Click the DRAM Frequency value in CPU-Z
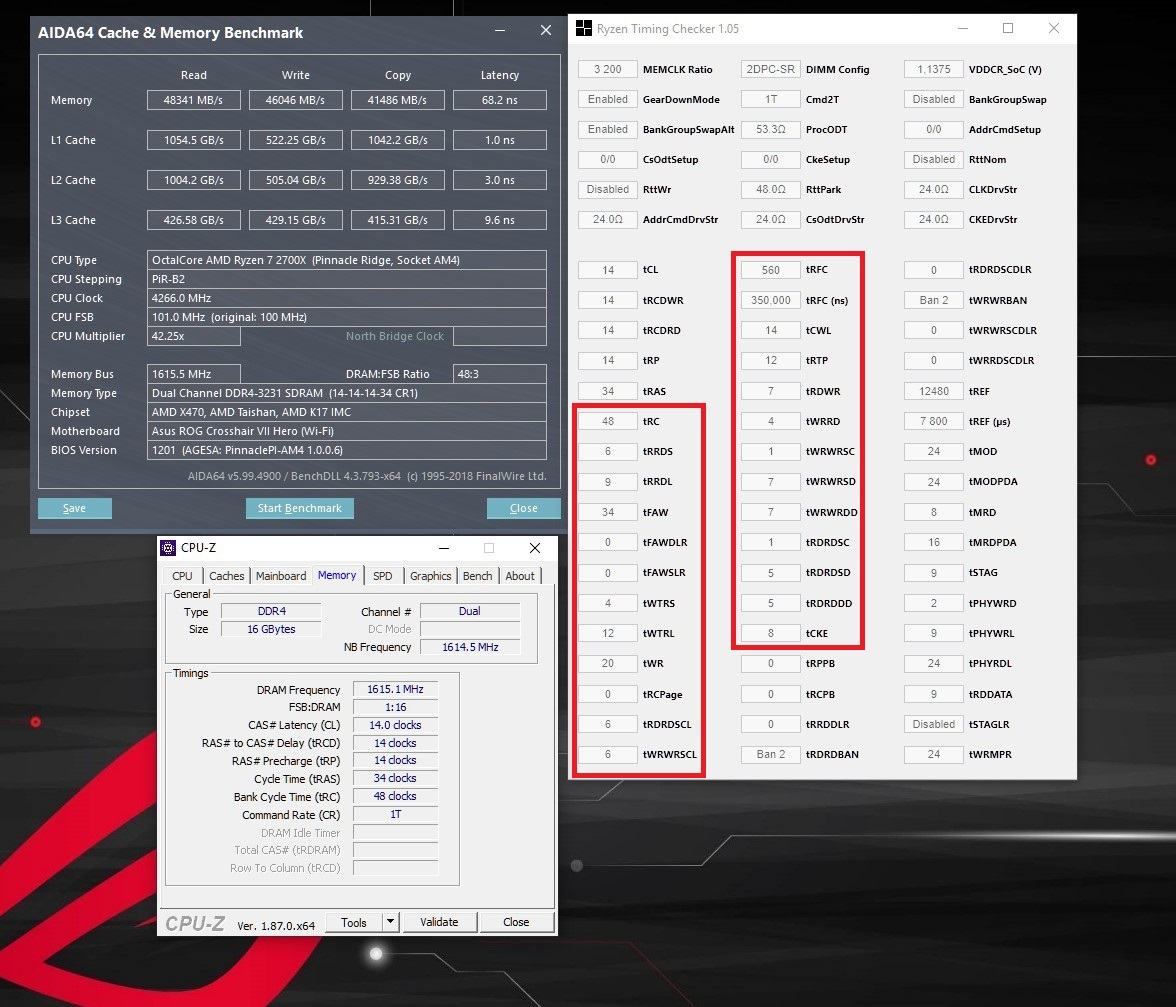This screenshot has width=1176, height=1007. pos(395,689)
